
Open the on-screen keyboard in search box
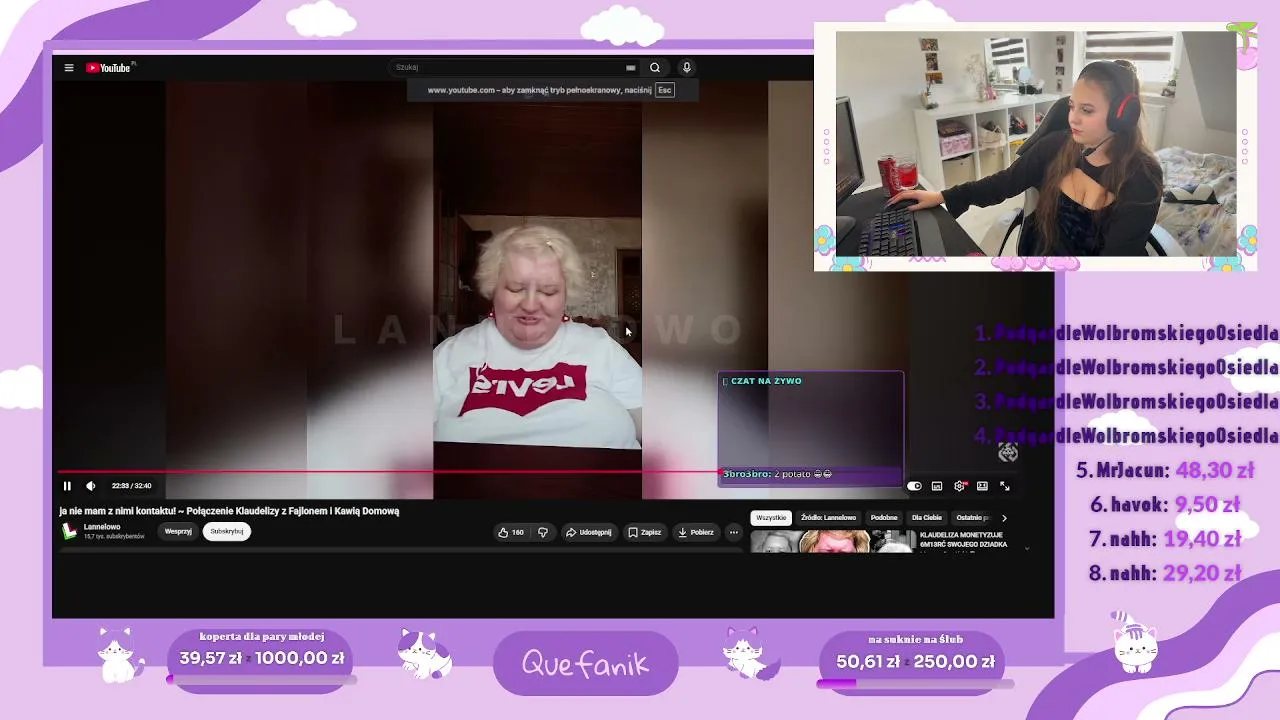point(631,68)
